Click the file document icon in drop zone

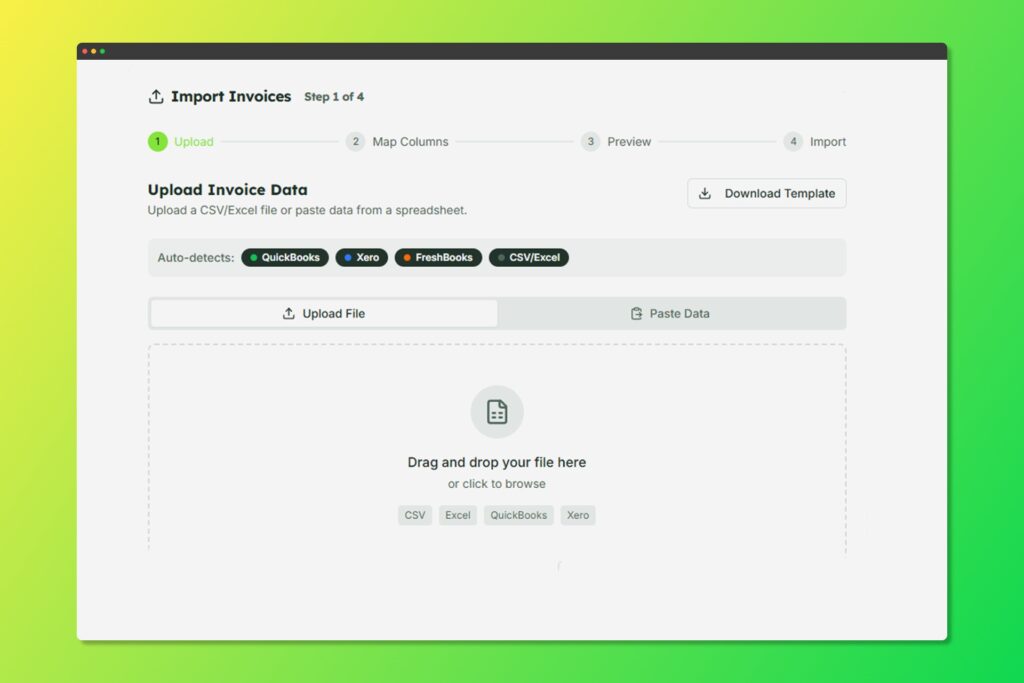(x=497, y=412)
